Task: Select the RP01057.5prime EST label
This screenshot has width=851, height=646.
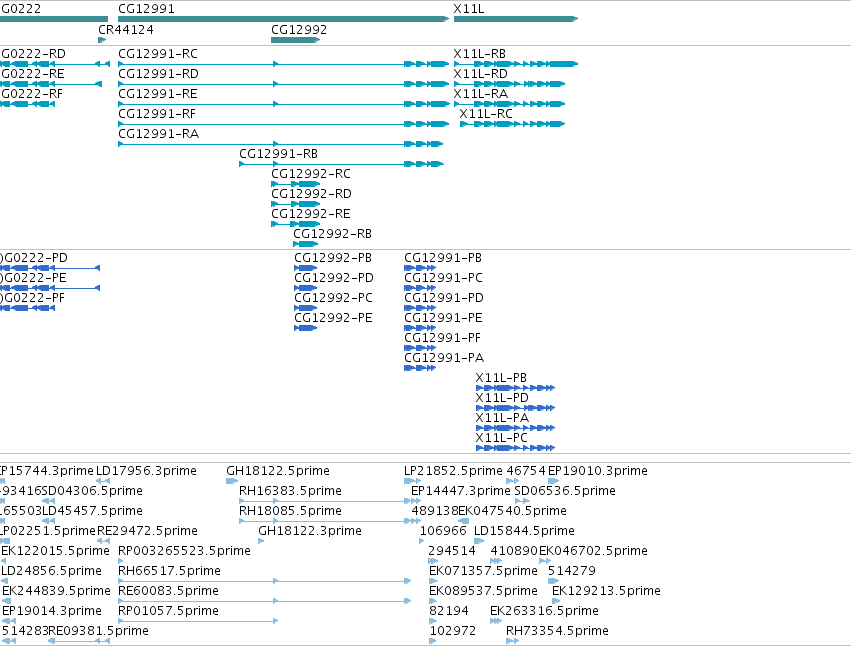Action: [x=168, y=612]
